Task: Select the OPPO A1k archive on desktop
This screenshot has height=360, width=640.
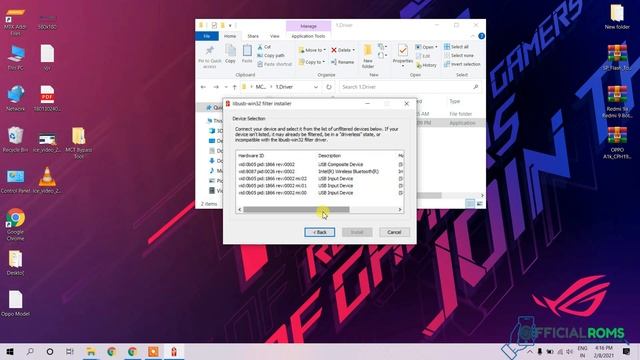Action: click(x=617, y=143)
